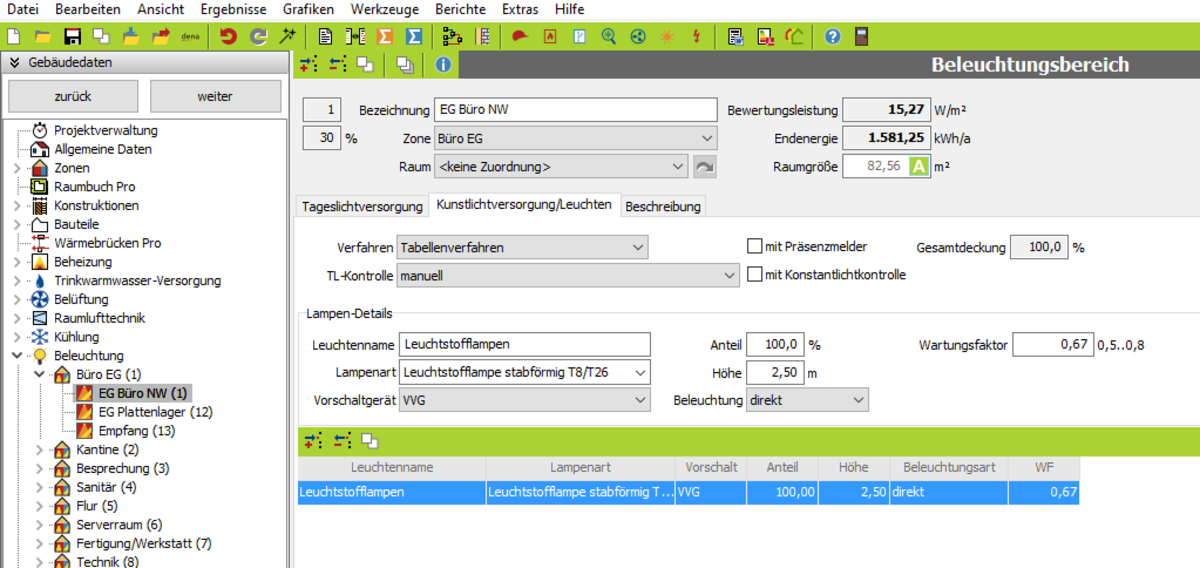Sort by Lampenart column header
The image size is (1200, 568).
580,467
